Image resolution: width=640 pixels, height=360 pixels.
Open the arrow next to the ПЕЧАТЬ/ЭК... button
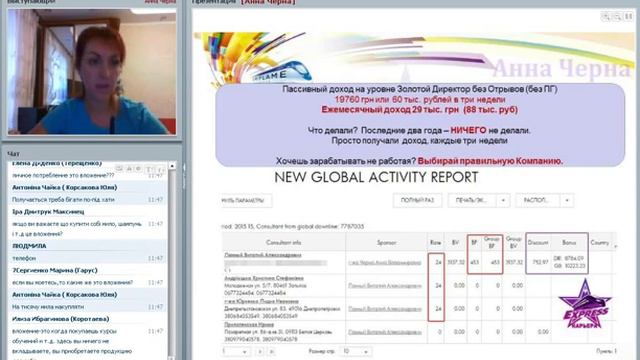(x=503, y=200)
